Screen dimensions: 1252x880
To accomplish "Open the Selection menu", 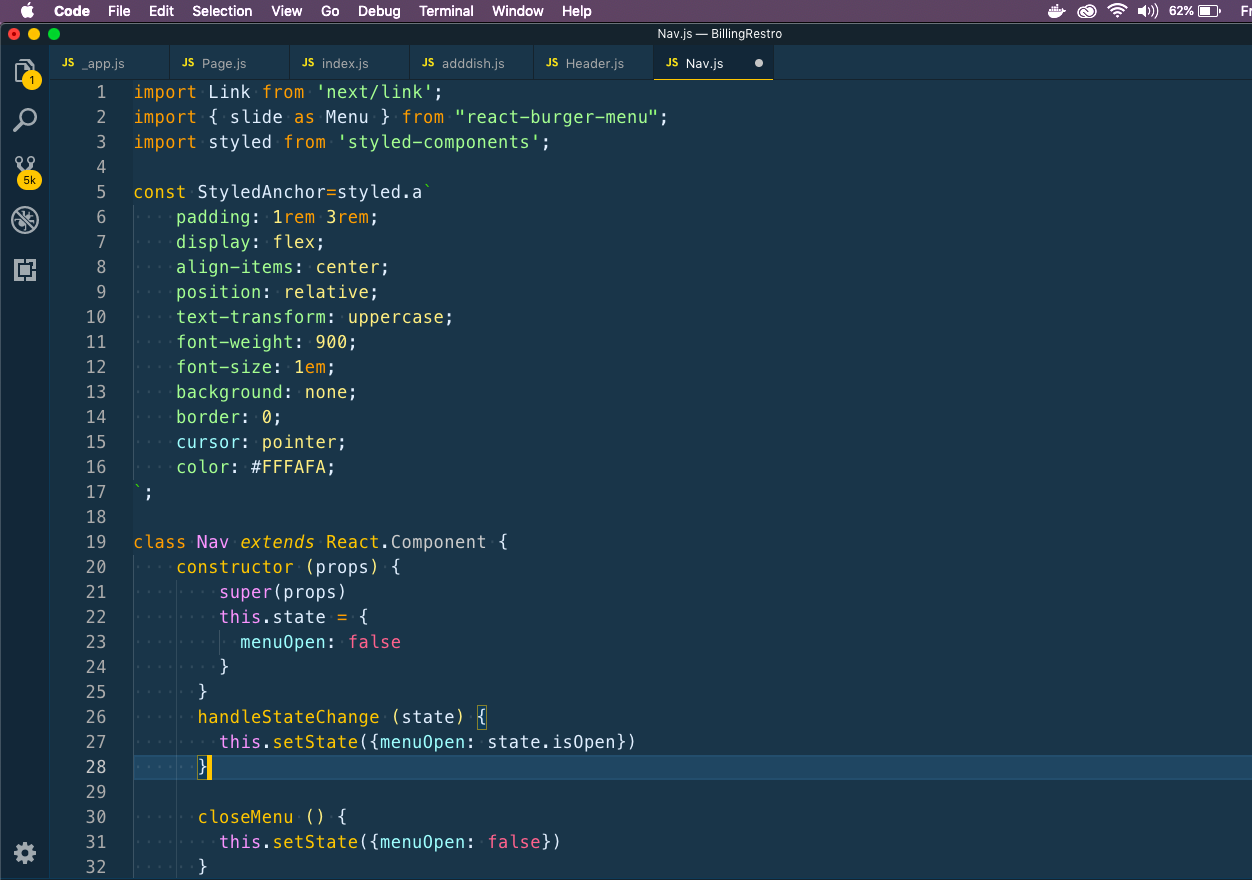I will click(222, 11).
